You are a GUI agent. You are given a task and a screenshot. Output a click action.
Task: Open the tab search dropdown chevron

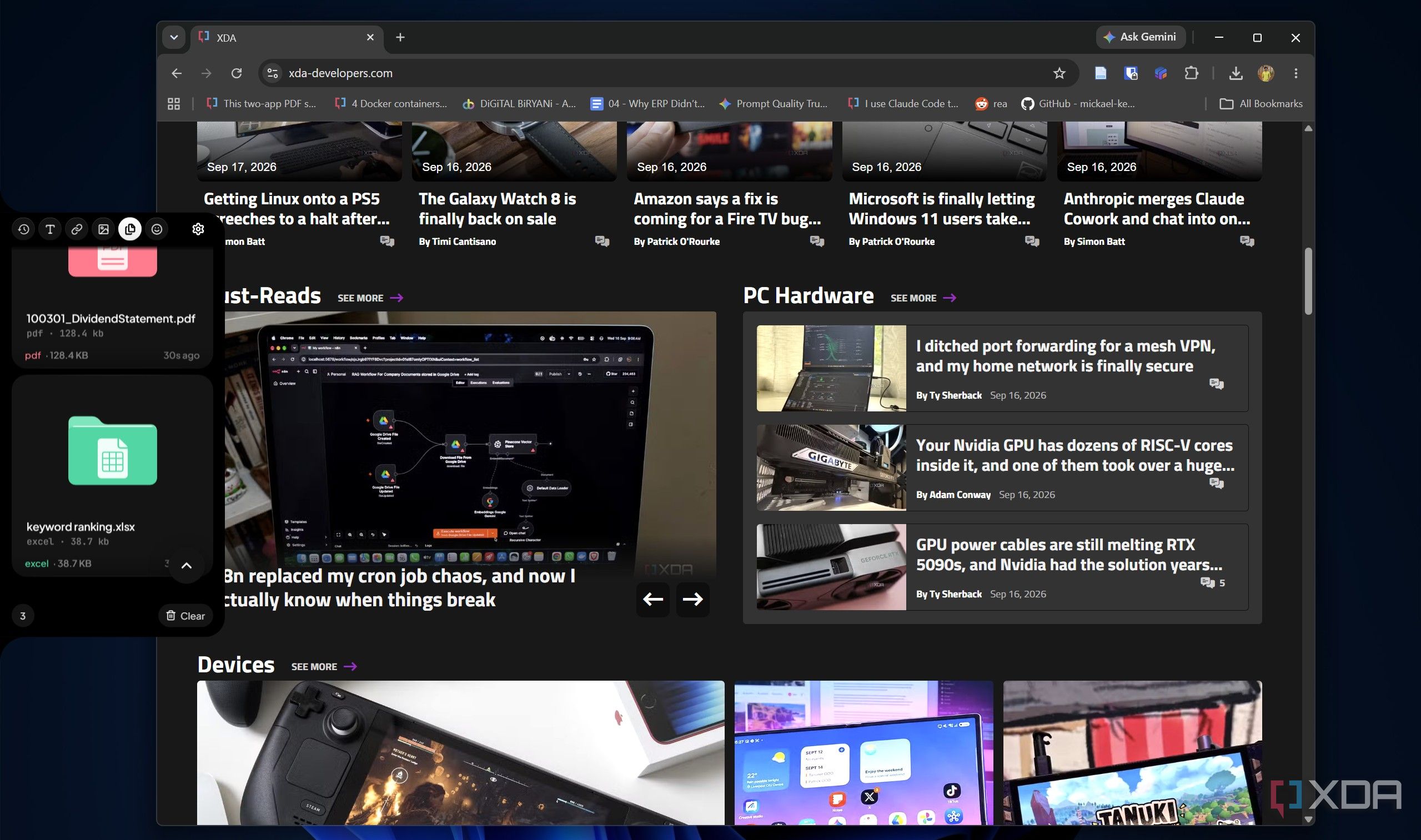coord(174,37)
